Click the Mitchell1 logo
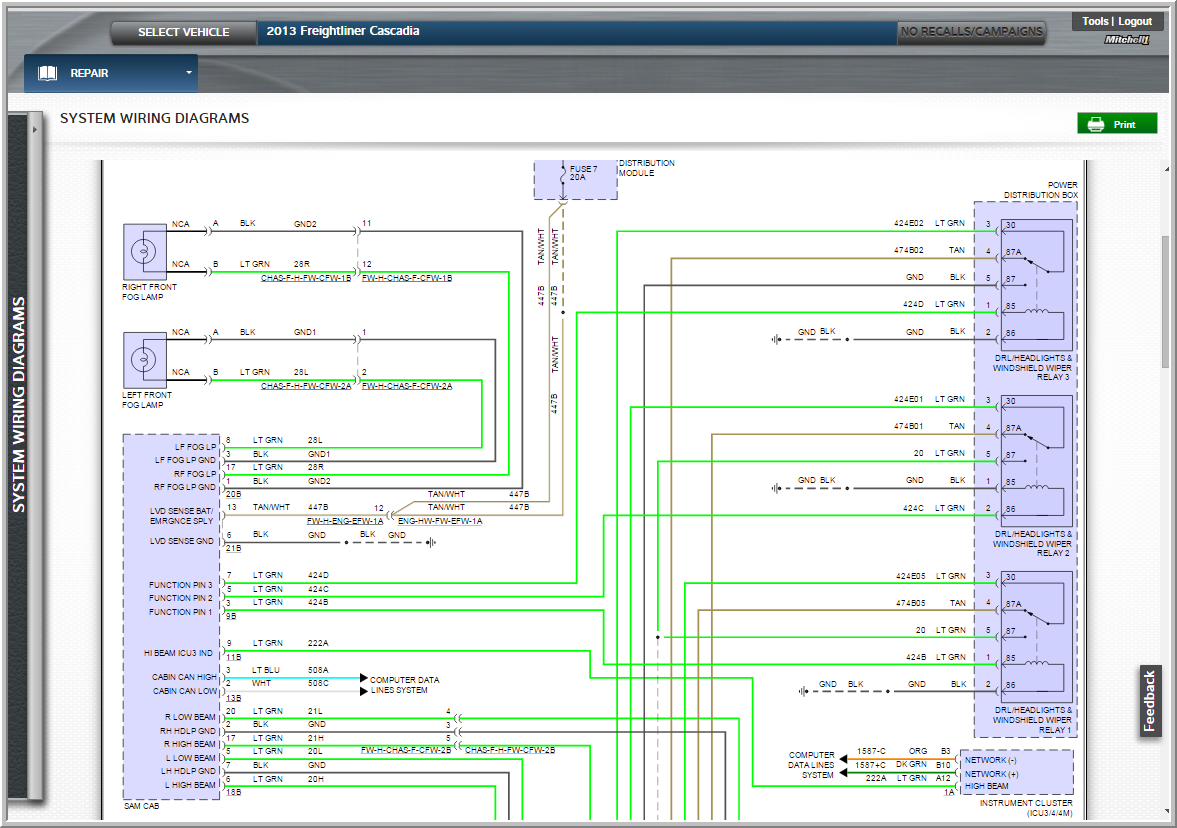This screenshot has width=1177, height=828. pos(1127,40)
